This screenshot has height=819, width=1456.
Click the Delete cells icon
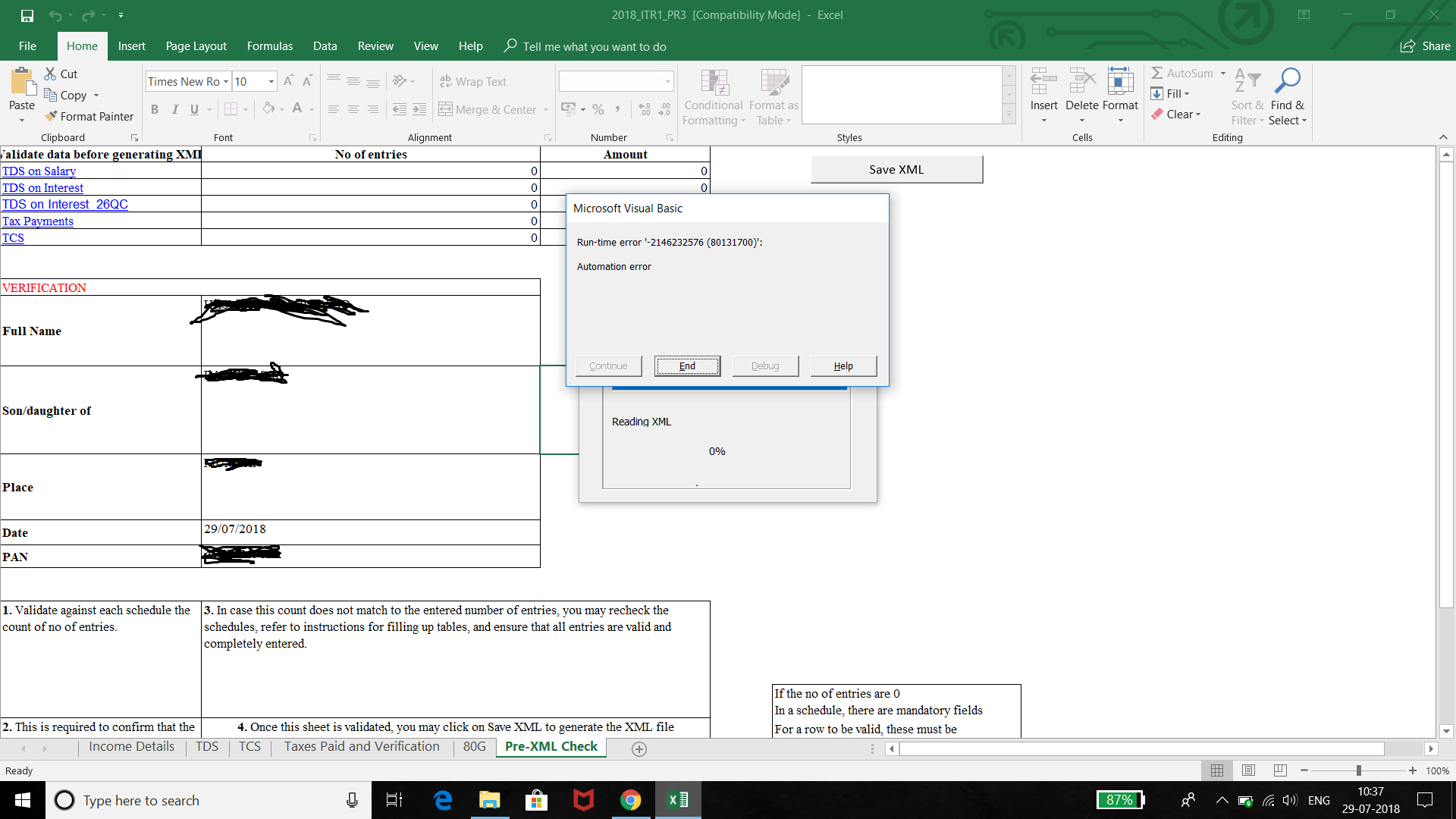[1081, 80]
